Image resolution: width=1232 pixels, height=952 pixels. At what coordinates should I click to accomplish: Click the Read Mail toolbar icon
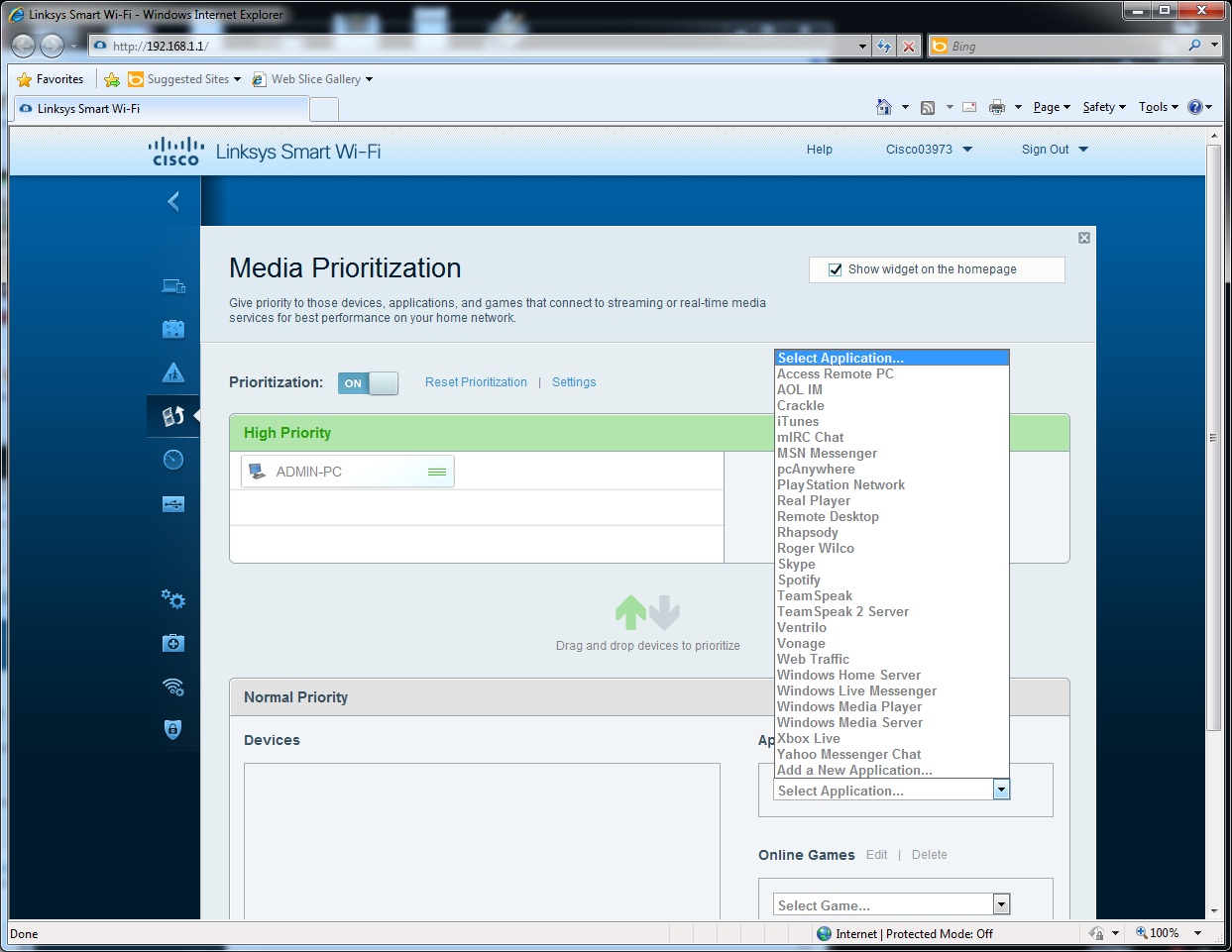(x=969, y=107)
